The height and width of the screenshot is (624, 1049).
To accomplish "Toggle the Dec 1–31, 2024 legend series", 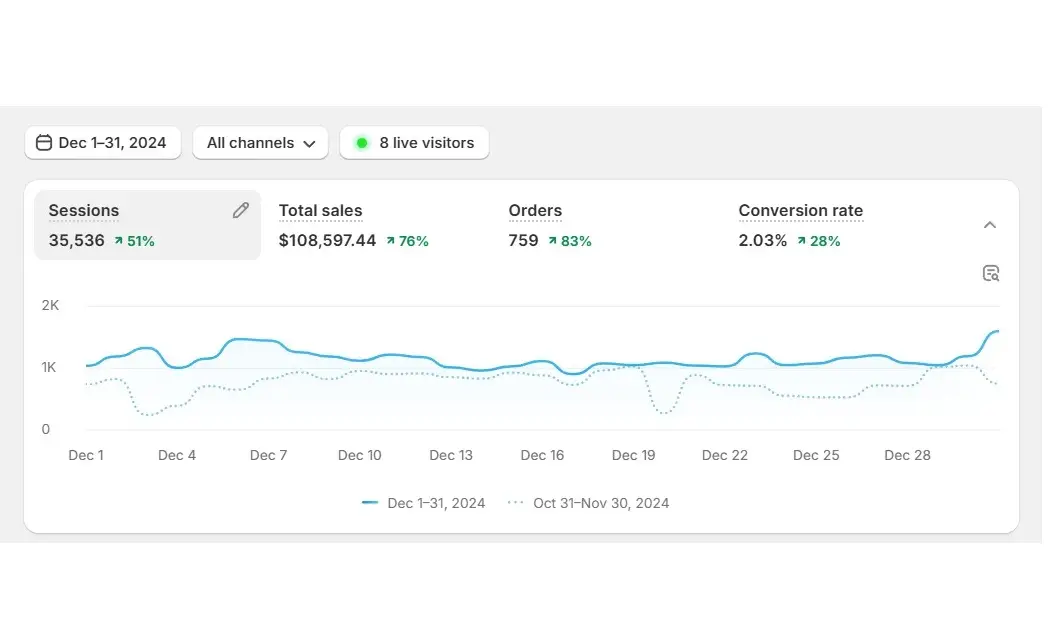I will click(x=436, y=503).
